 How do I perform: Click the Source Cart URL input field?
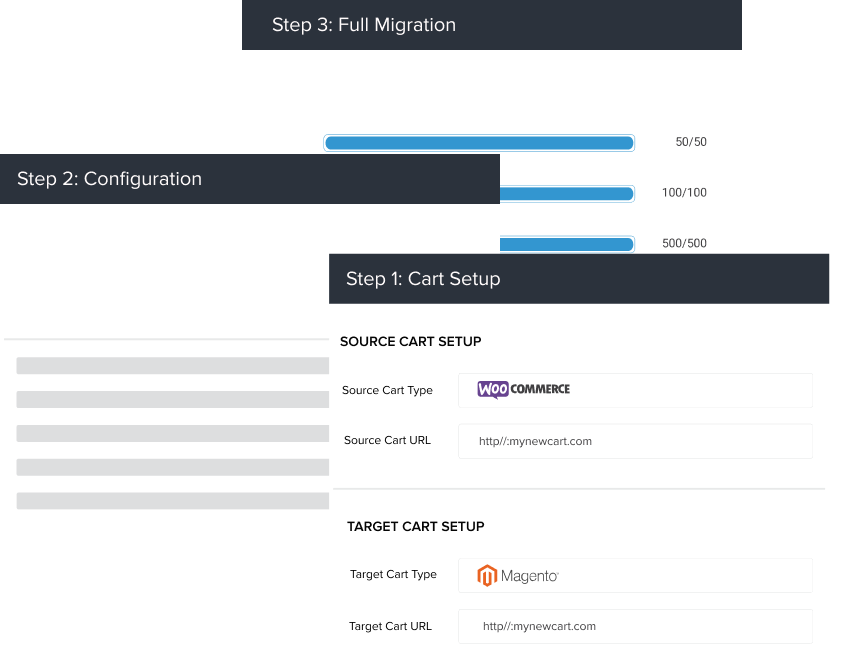(x=635, y=441)
